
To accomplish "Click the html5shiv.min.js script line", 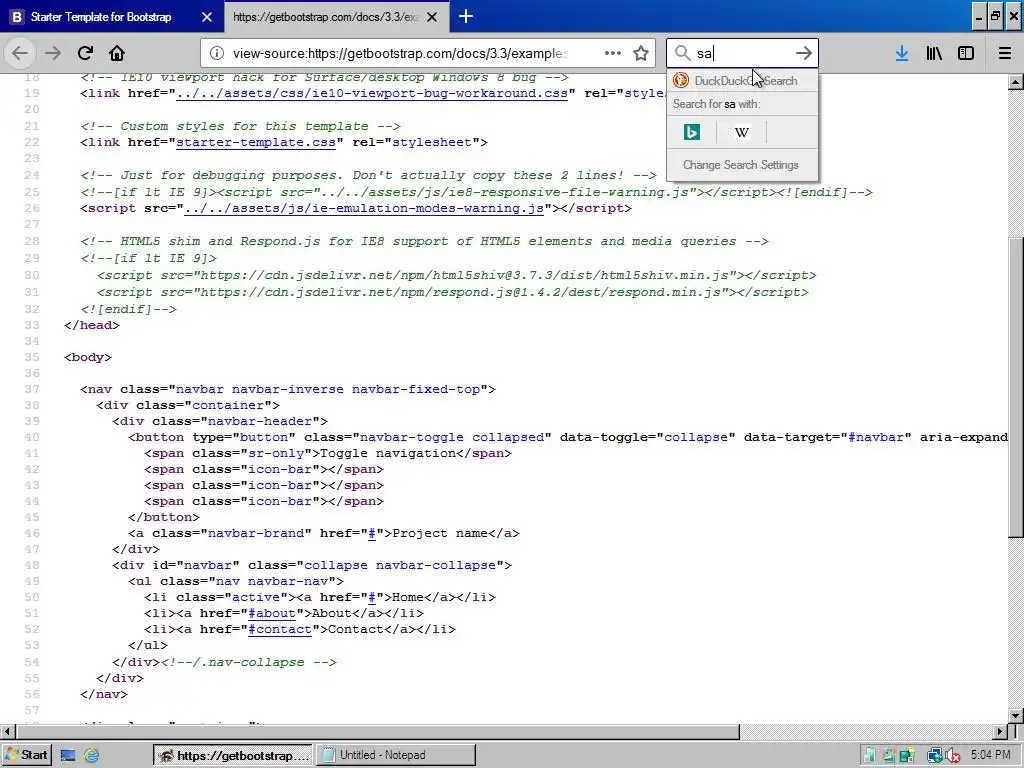I will (456, 275).
